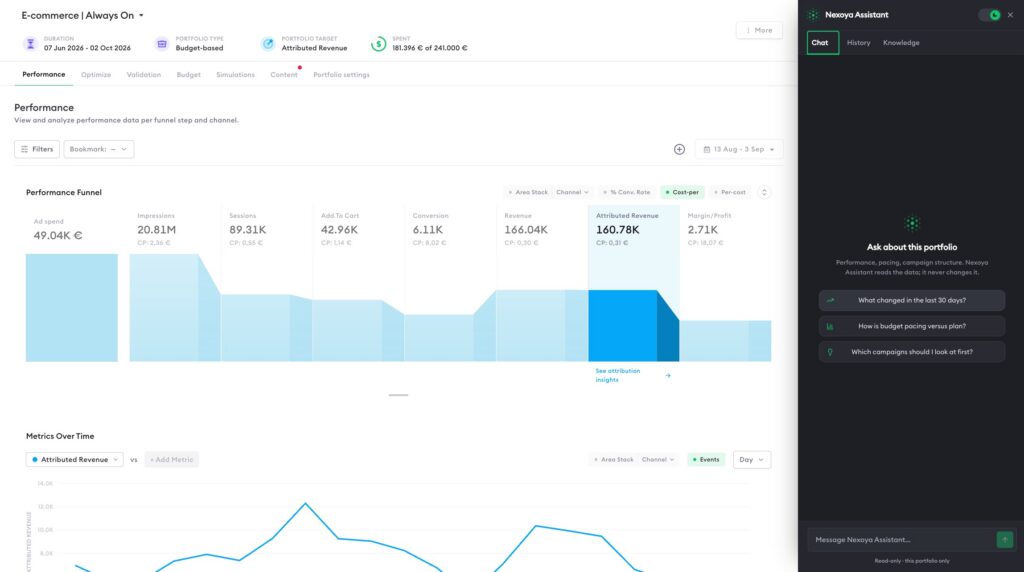Image resolution: width=1024 pixels, height=572 pixels.
Task: Toggle Area Stack in Performance Funnel
Action: 528,192
